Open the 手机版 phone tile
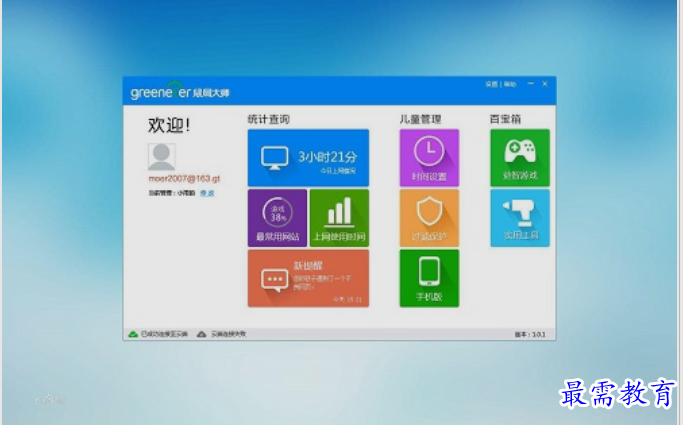 [429, 278]
